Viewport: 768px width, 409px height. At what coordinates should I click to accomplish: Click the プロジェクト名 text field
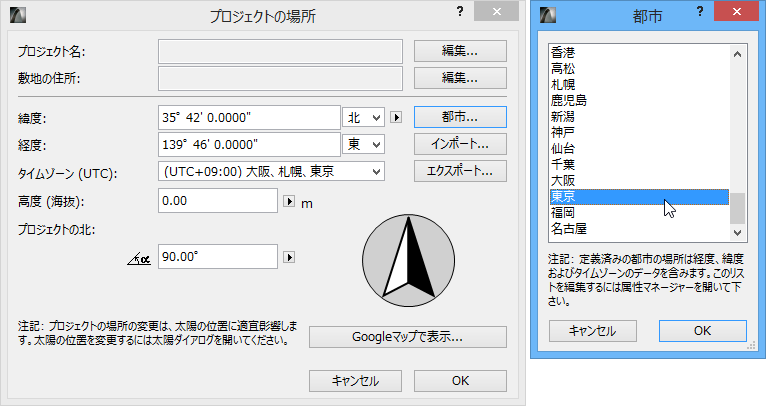(280, 51)
